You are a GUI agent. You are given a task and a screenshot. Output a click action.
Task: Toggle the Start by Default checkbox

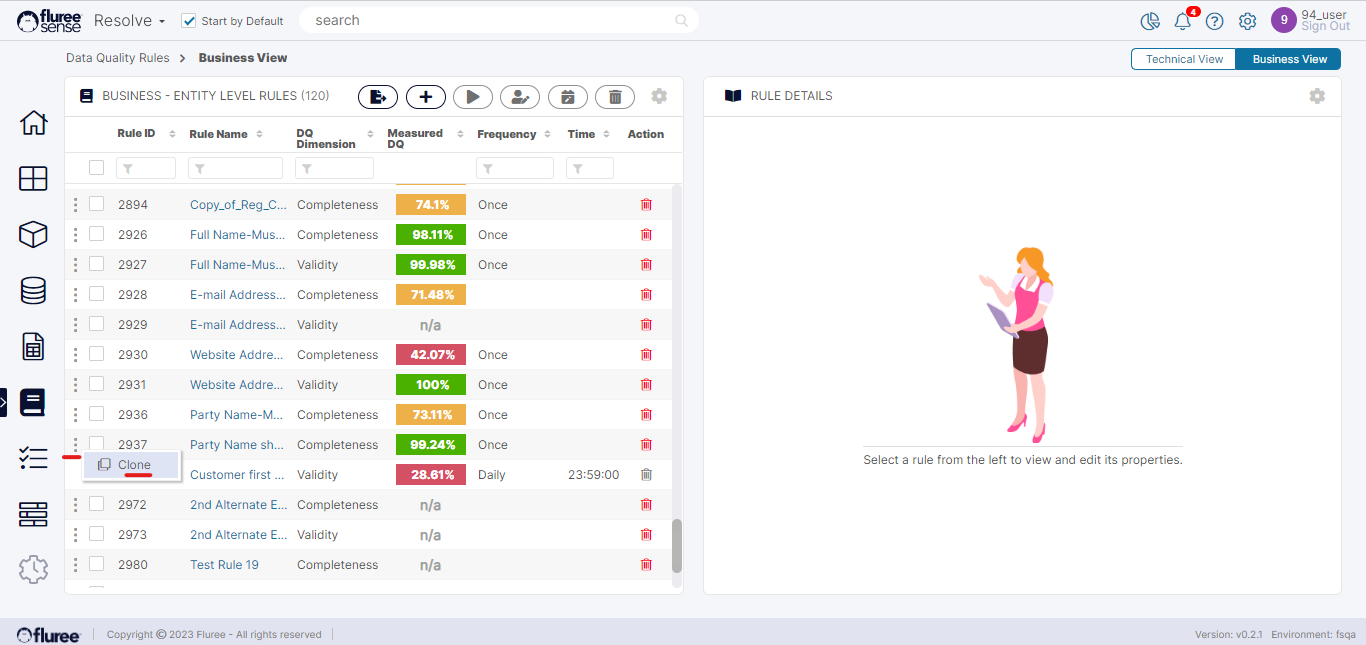(x=189, y=21)
